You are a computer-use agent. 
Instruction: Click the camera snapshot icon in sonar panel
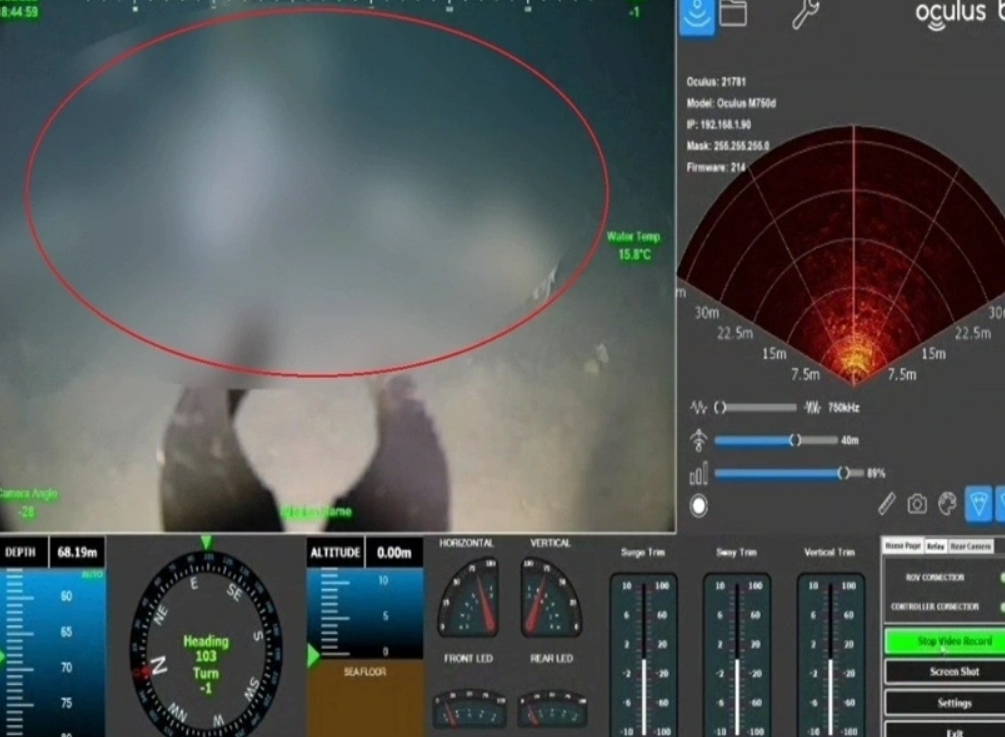tap(917, 504)
